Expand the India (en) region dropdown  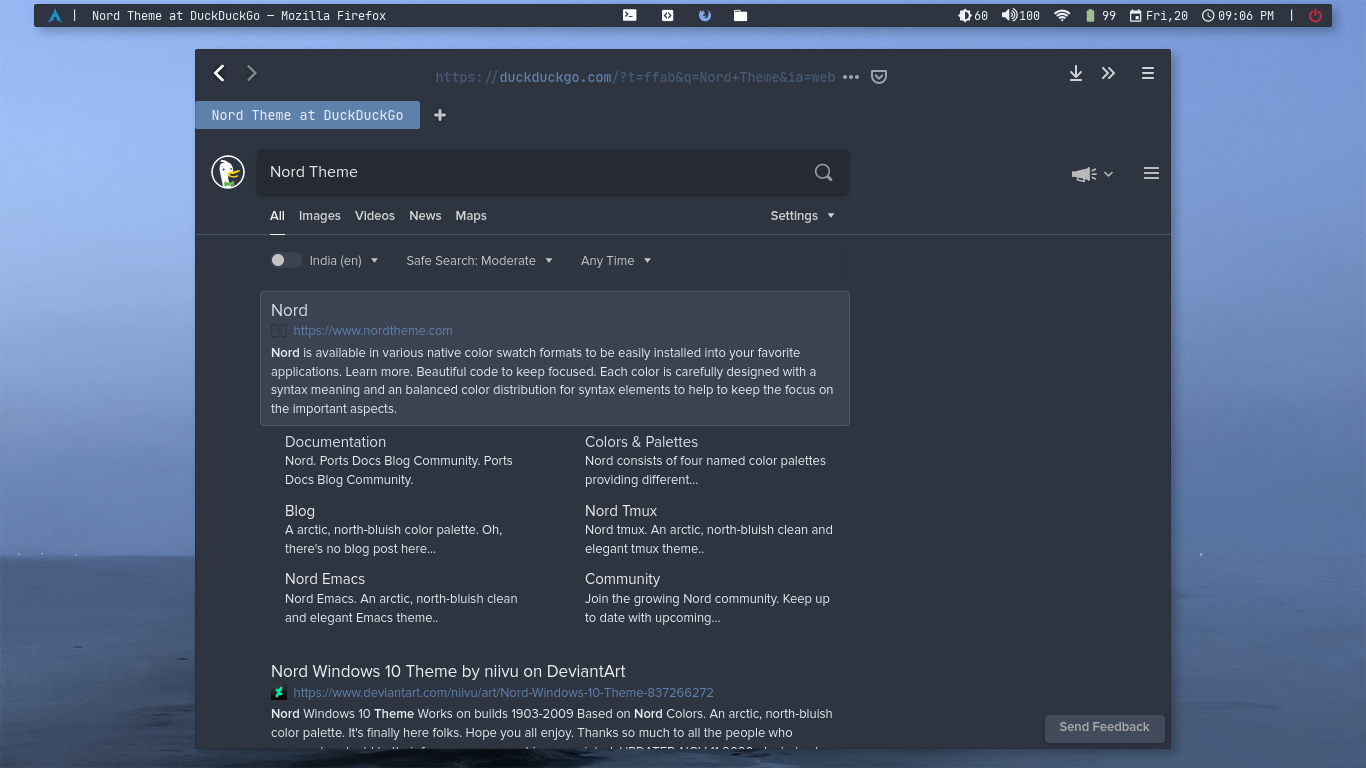345,260
